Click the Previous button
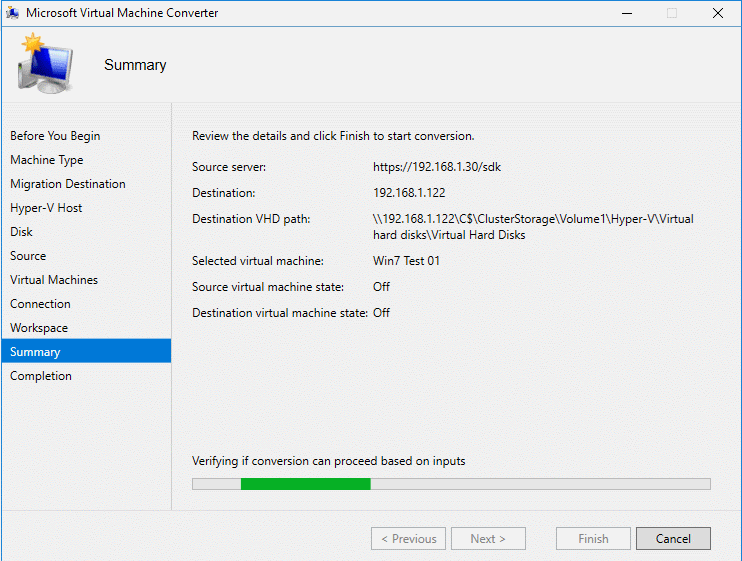 coord(408,539)
